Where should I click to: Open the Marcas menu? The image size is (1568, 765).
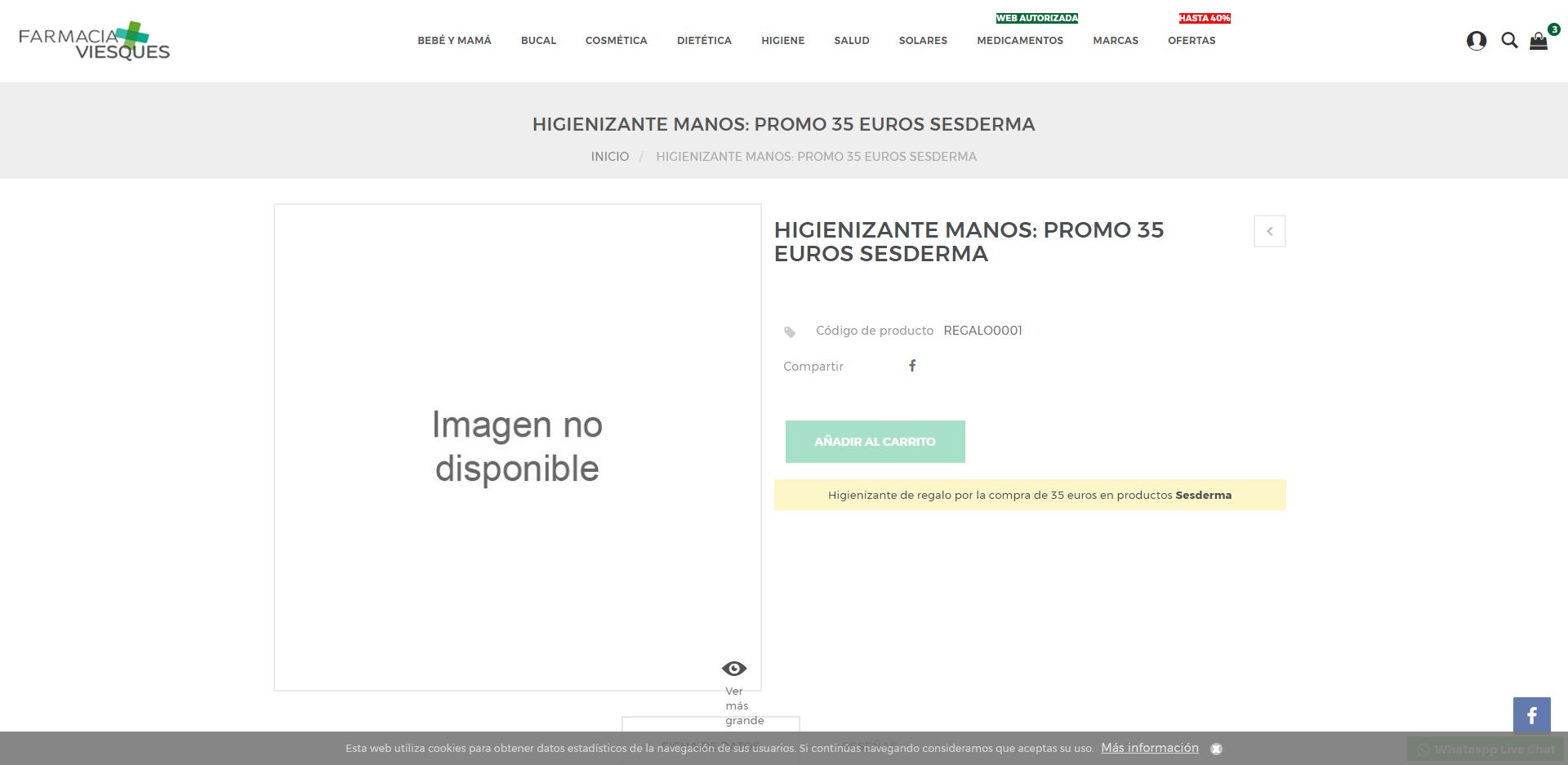1116,41
